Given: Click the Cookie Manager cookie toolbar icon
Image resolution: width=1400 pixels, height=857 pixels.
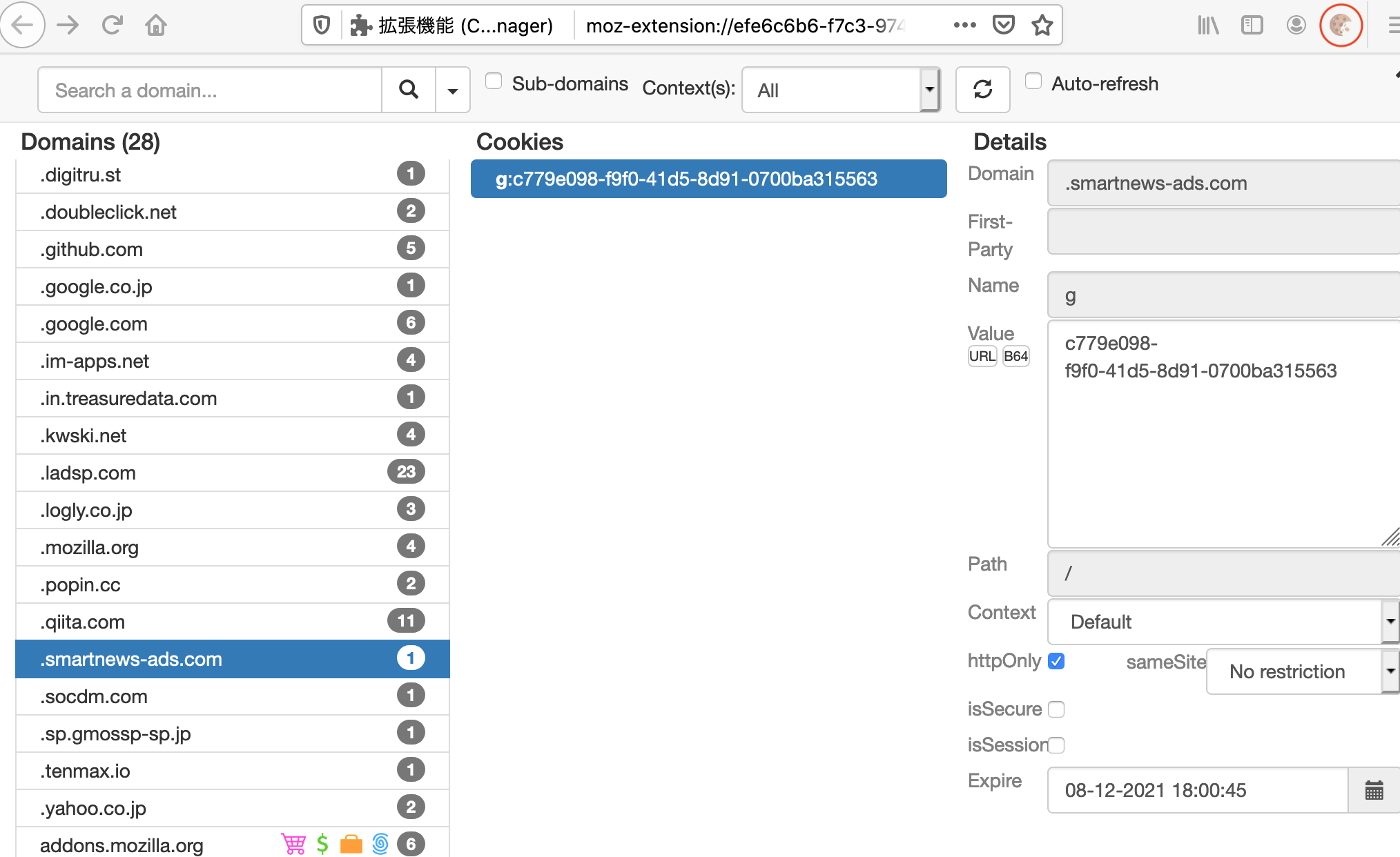Looking at the screenshot, I should click(x=1341, y=26).
